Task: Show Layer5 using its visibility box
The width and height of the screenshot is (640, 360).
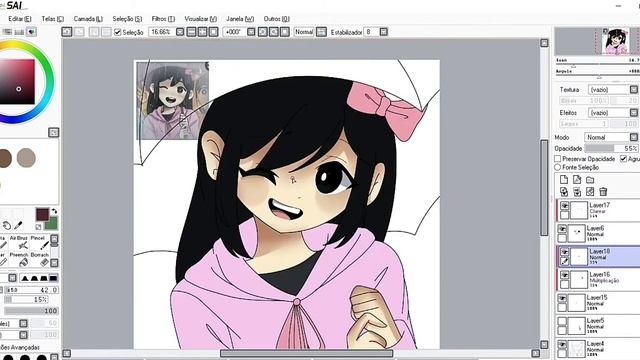Action: pyautogui.click(x=562, y=321)
